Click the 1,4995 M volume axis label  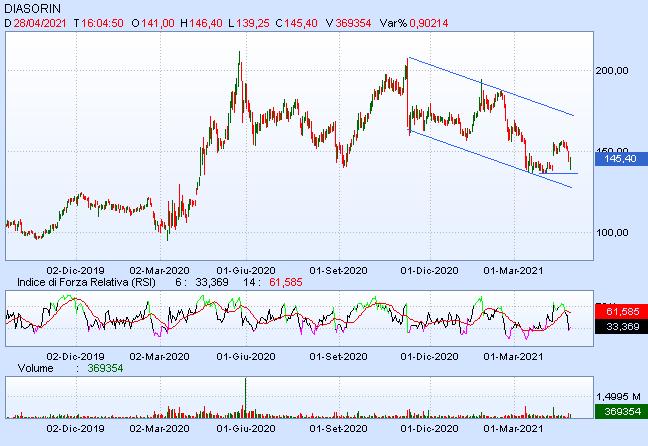click(x=618, y=397)
